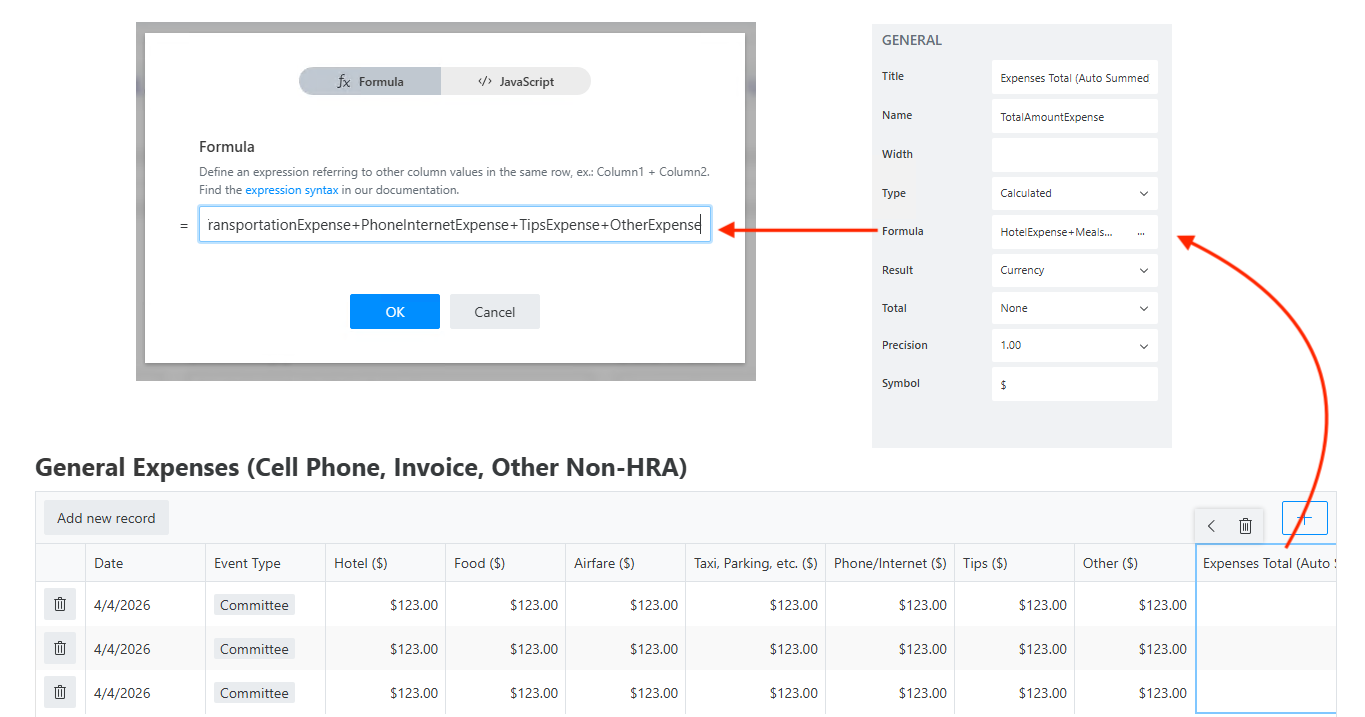
Task: Click left chevron icon in column toolbar
Action: click(1212, 526)
